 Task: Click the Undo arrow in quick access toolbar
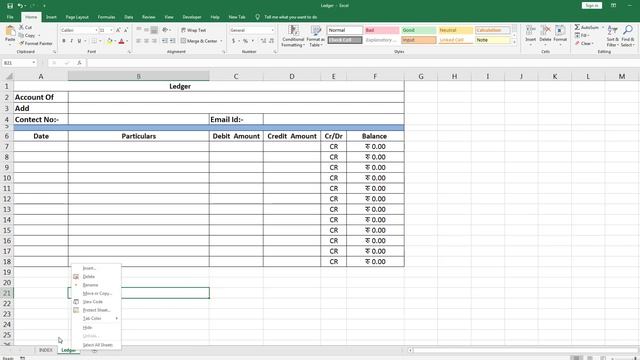point(20,6)
